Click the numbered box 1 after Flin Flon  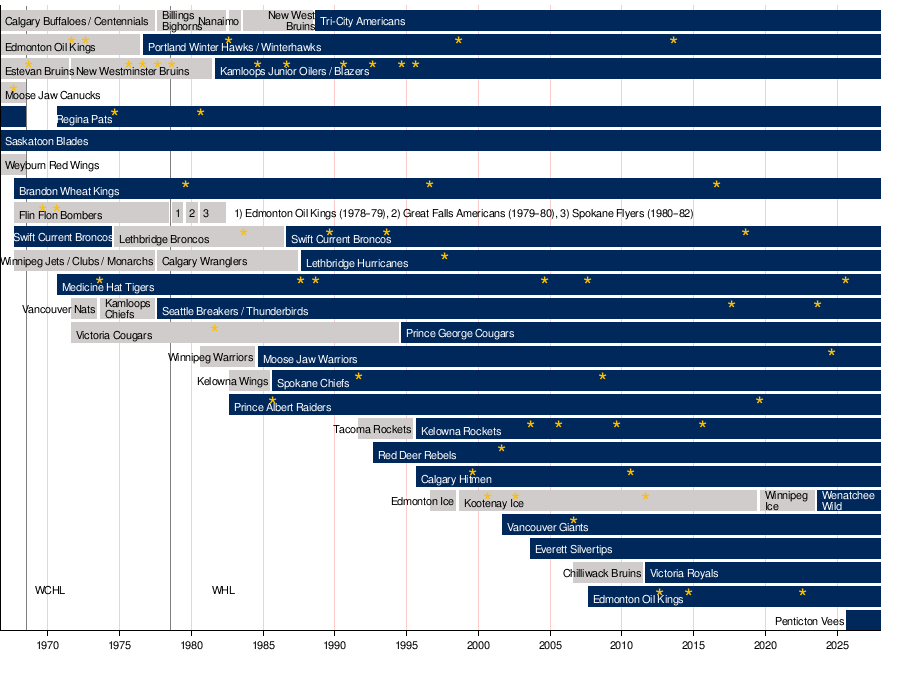pos(177,213)
